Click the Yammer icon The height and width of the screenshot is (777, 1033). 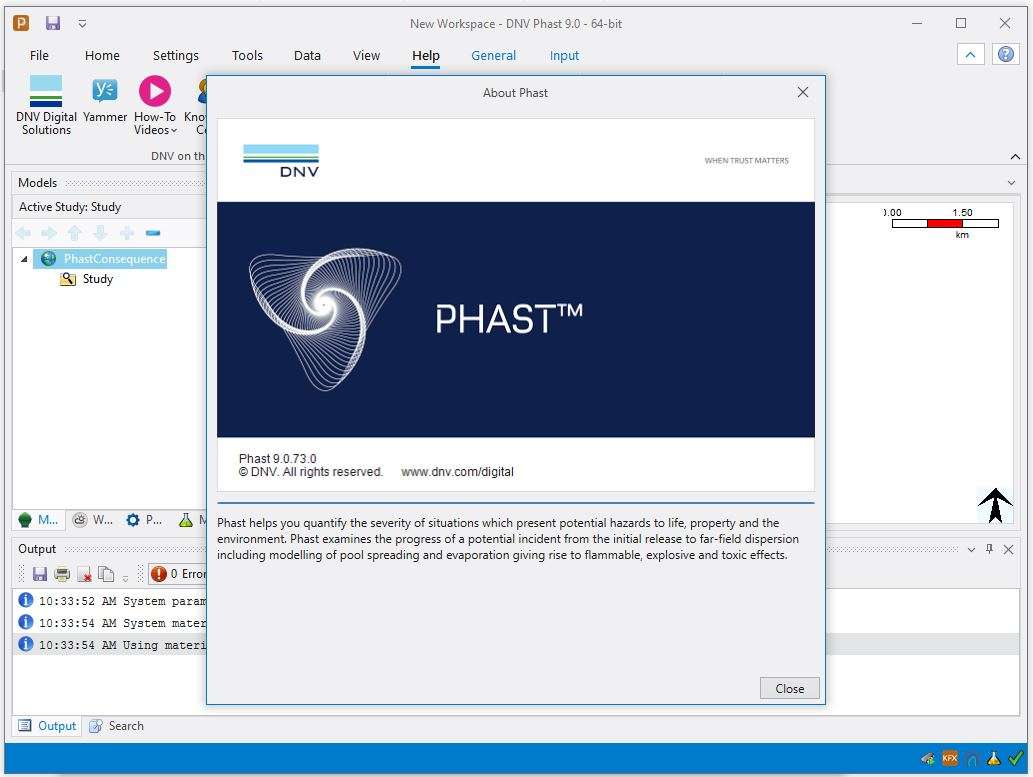coord(105,102)
